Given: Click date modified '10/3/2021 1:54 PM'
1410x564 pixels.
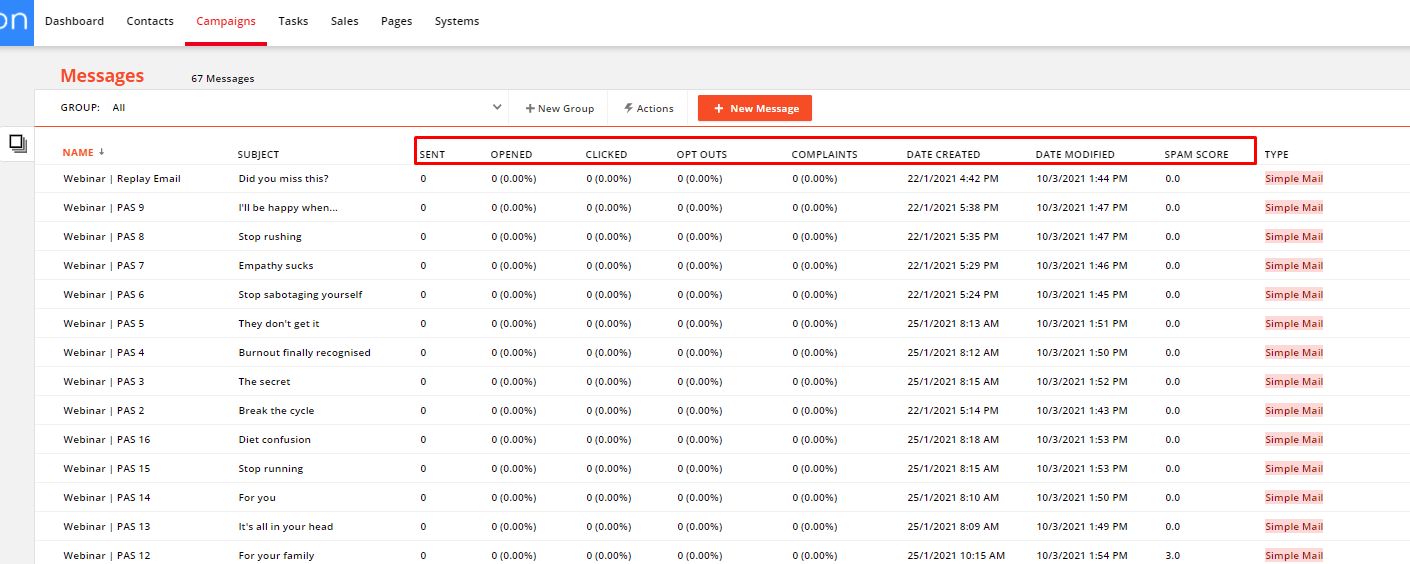Looking at the screenshot, I should (x=1082, y=556).
